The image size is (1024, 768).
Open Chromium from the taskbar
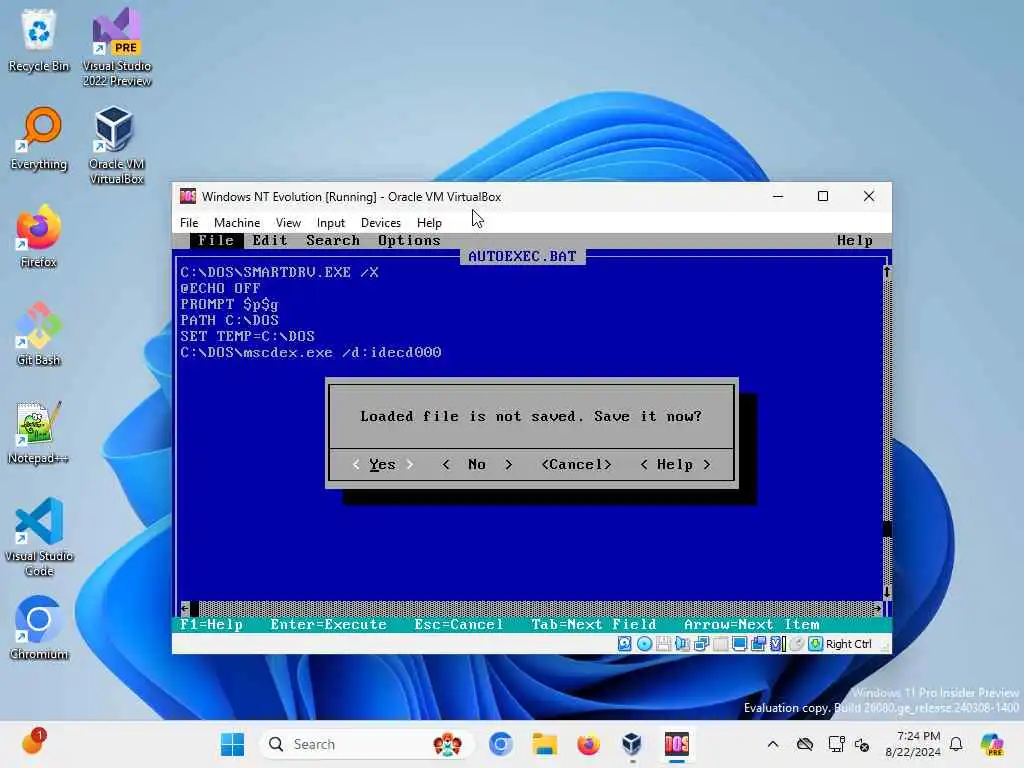click(501, 744)
